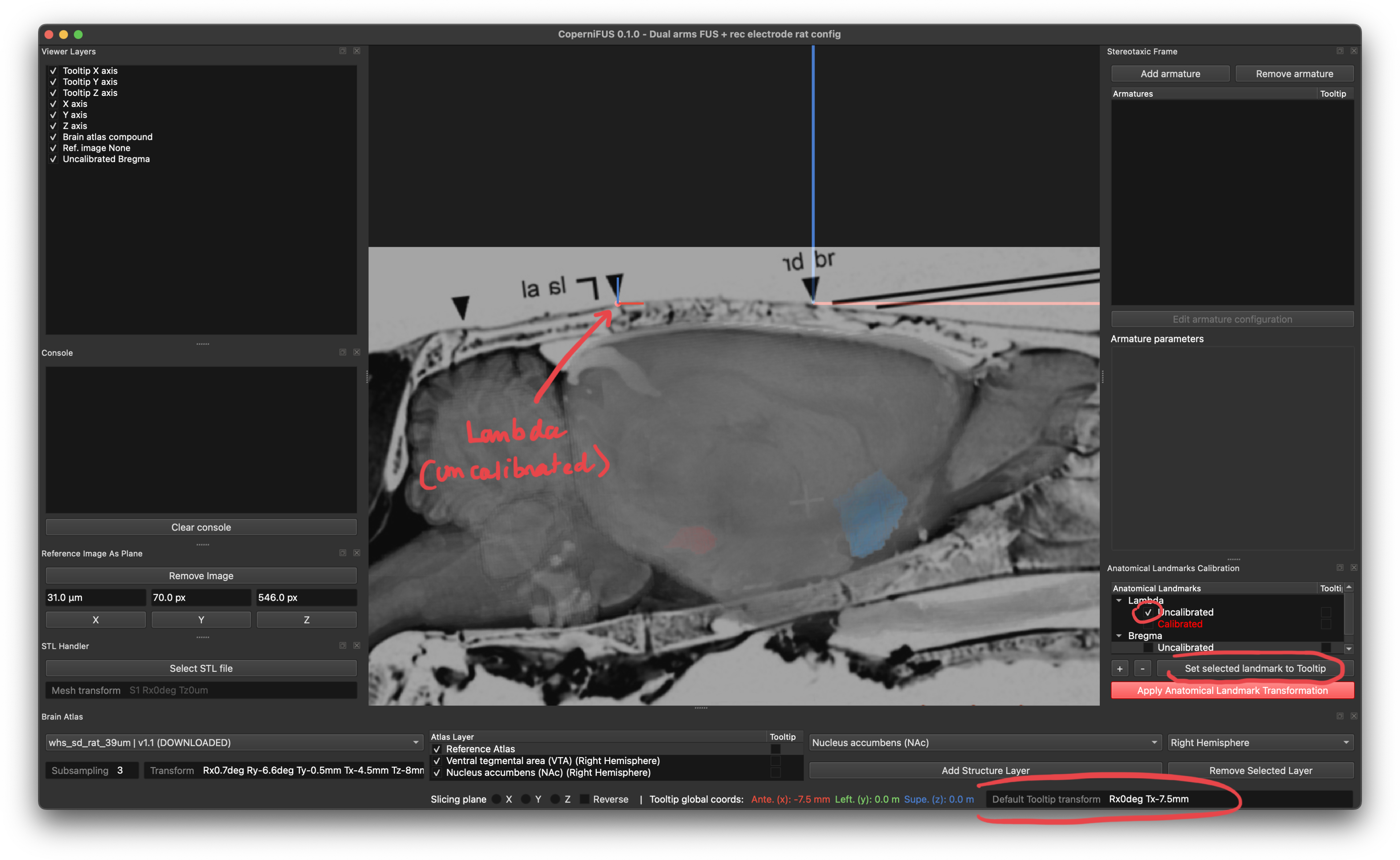This screenshot has height=860, width=1400.
Task: Toggle Reference Atlas layer checkbox
Action: tap(437, 749)
